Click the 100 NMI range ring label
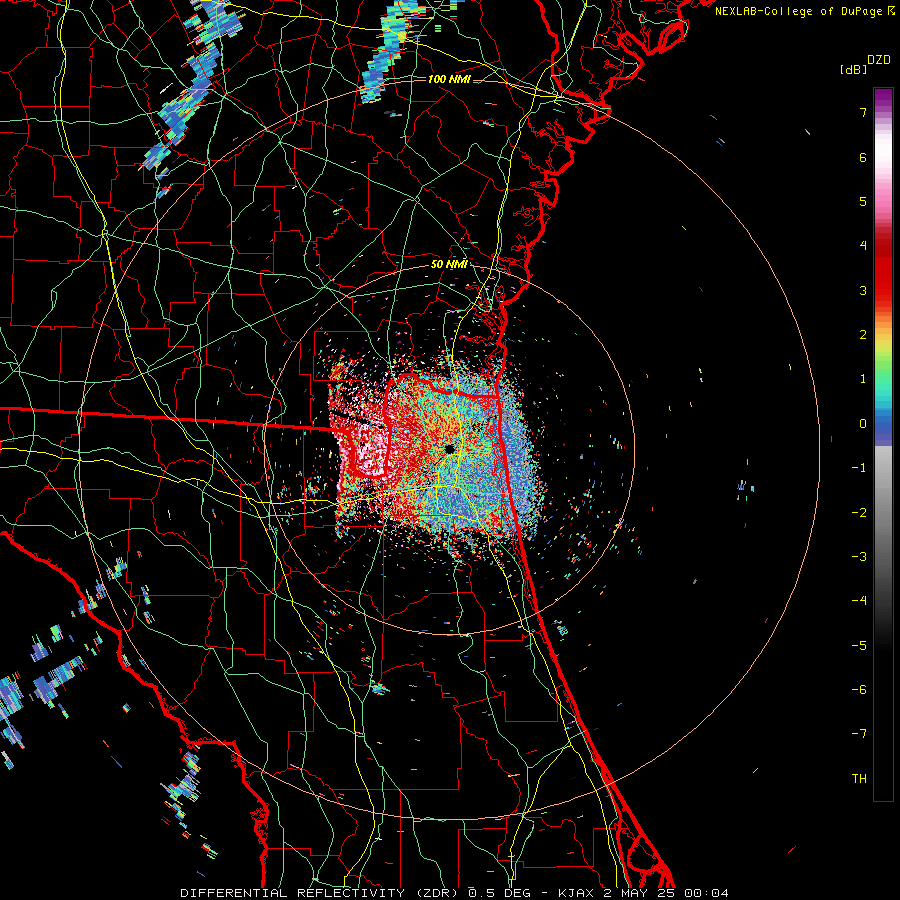This screenshot has width=900, height=900. (x=449, y=79)
